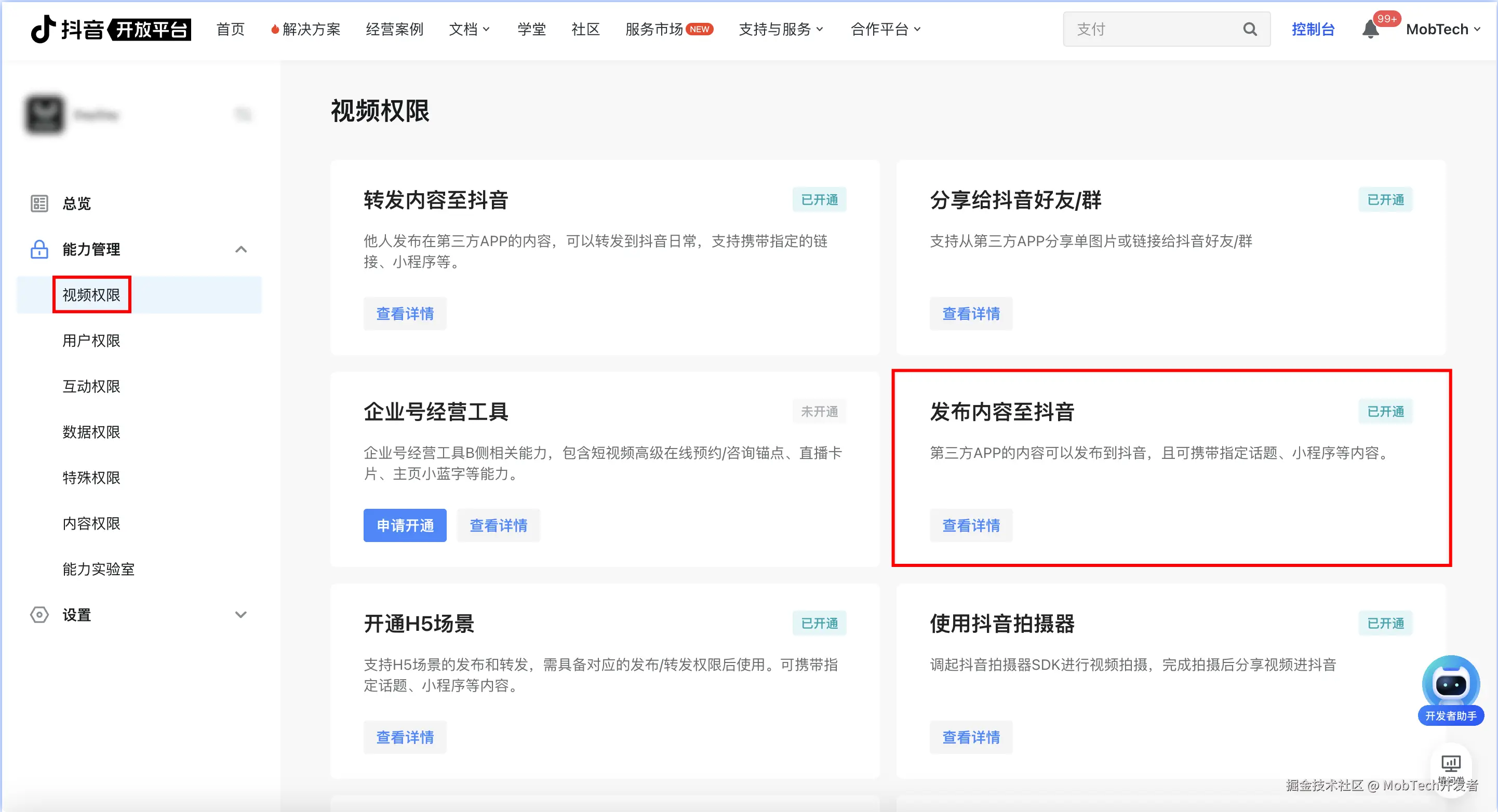View details for 分享给抖音好友/群
Screen dimensions: 1498x812
point(971,314)
